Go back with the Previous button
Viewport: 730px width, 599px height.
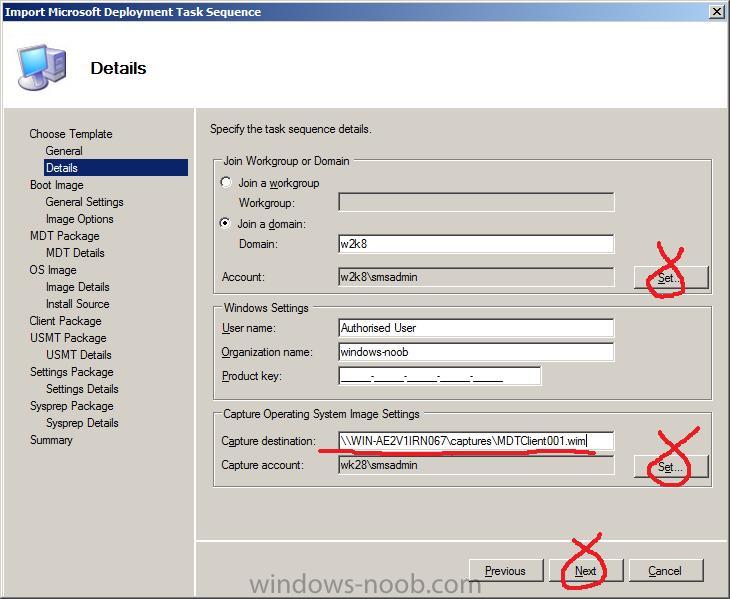point(506,571)
